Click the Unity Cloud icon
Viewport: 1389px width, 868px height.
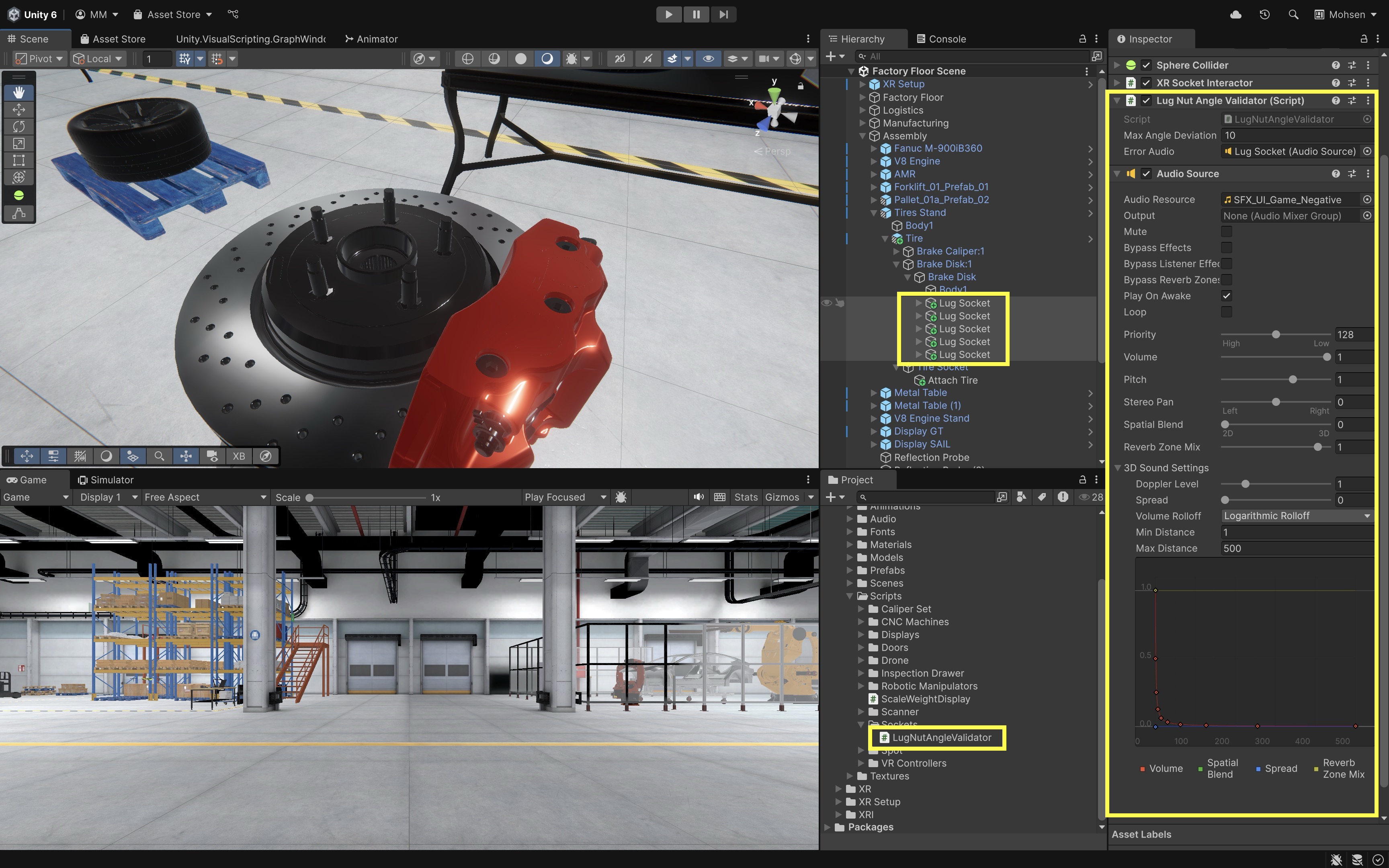[x=1236, y=14]
